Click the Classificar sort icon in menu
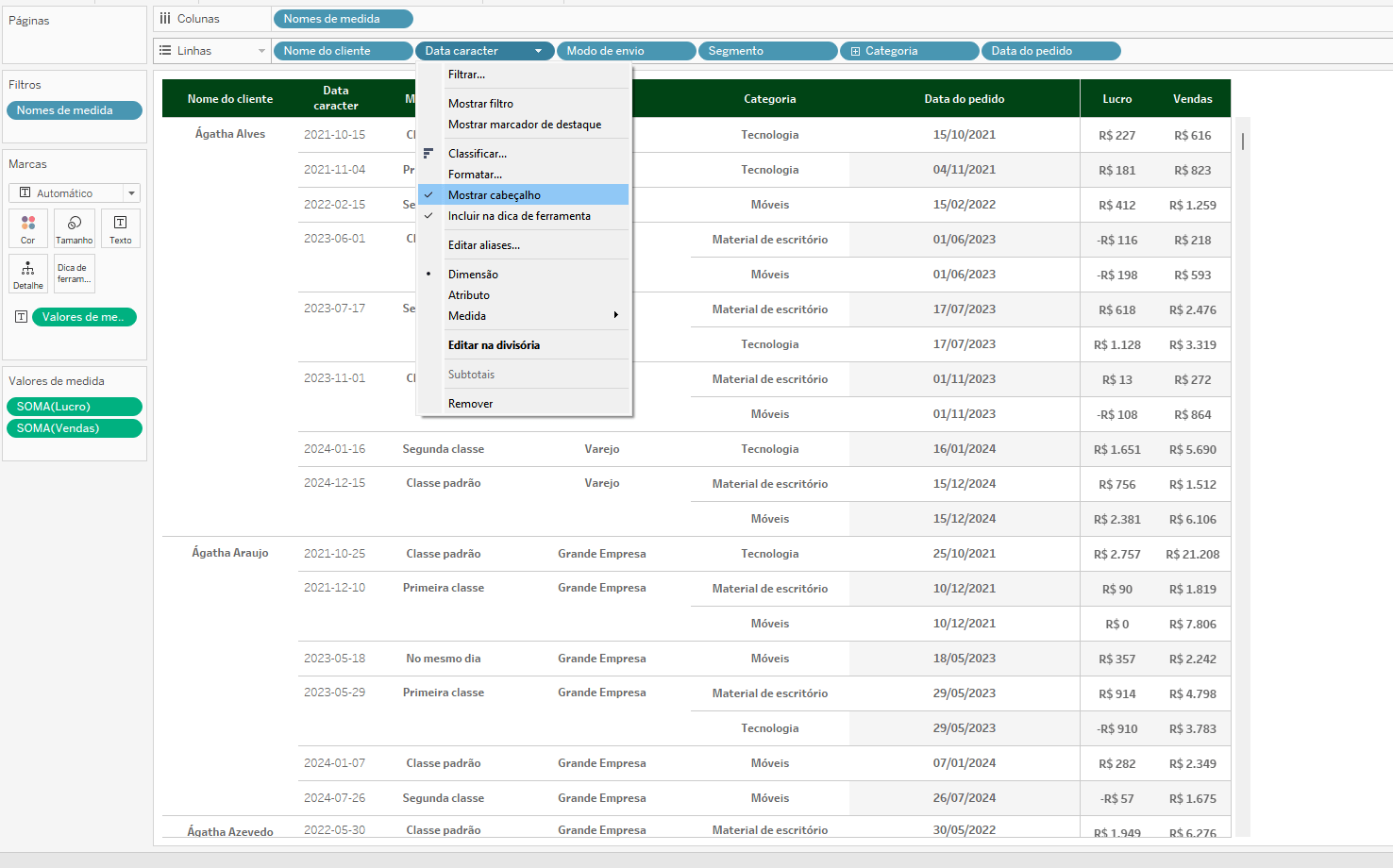1393x868 pixels. pyautogui.click(x=428, y=154)
